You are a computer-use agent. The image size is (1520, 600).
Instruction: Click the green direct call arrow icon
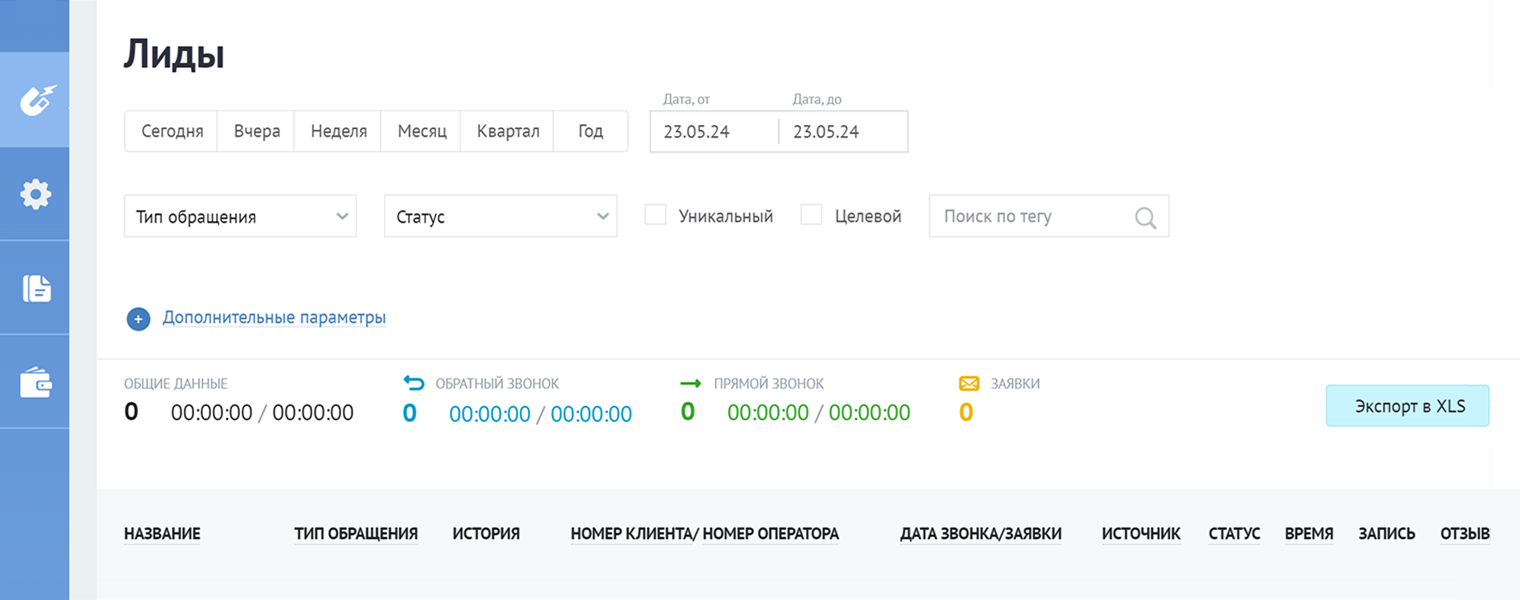(691, 383)
